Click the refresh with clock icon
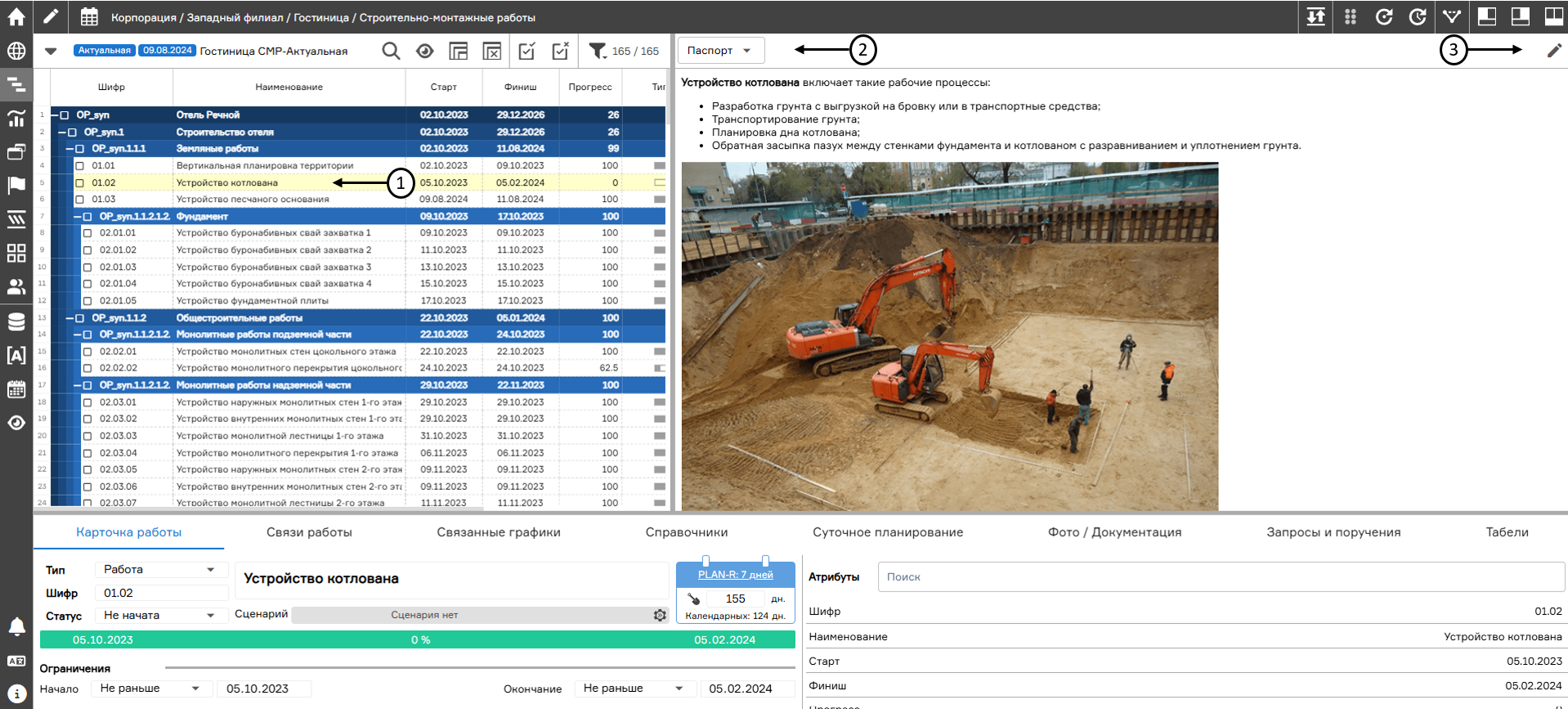1568x709 pixels. pyautogui.click(x=1418, y=16)
